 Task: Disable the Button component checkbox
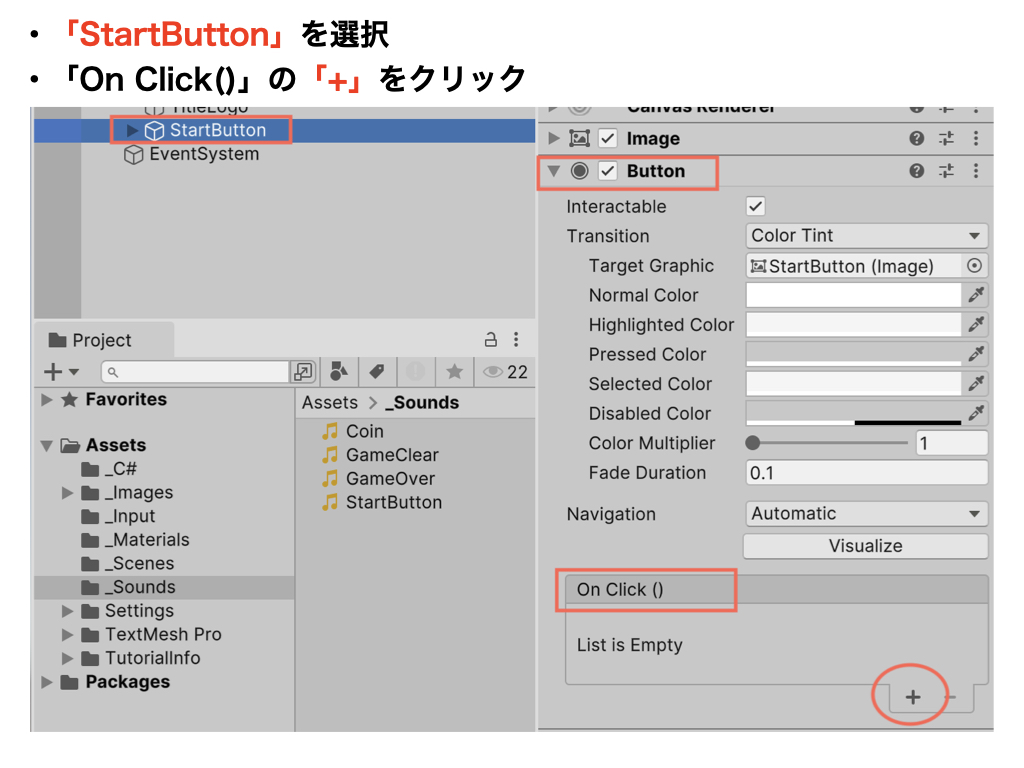click(607, 171)
